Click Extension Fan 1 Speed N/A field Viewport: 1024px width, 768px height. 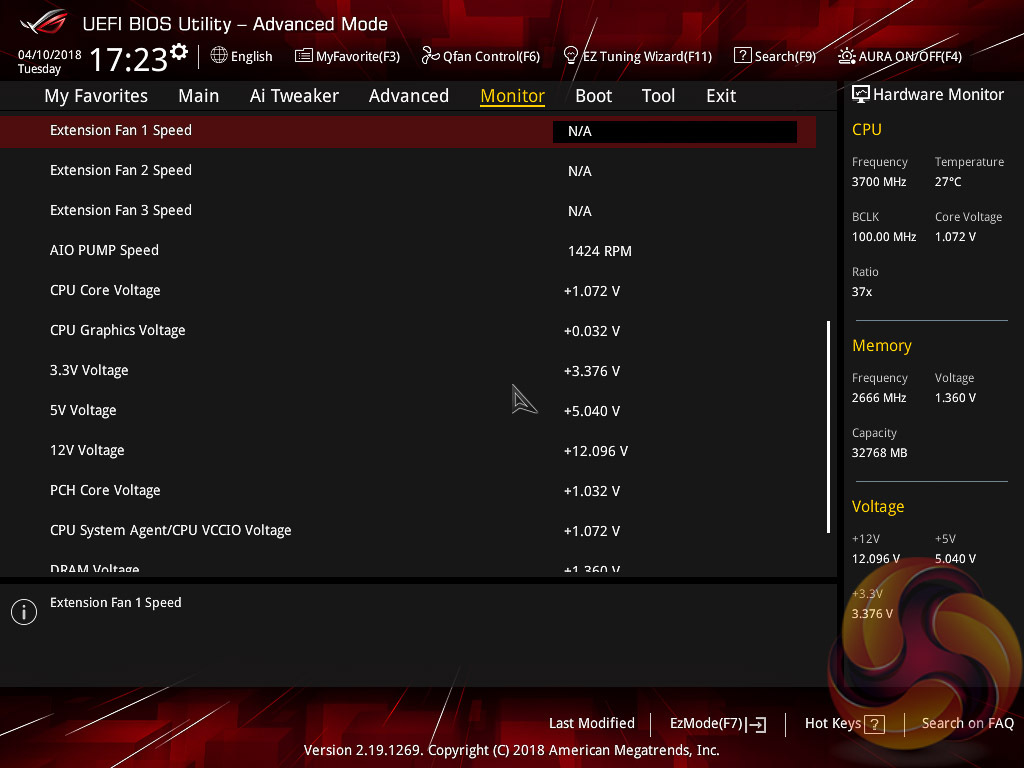tap(675, 131)
